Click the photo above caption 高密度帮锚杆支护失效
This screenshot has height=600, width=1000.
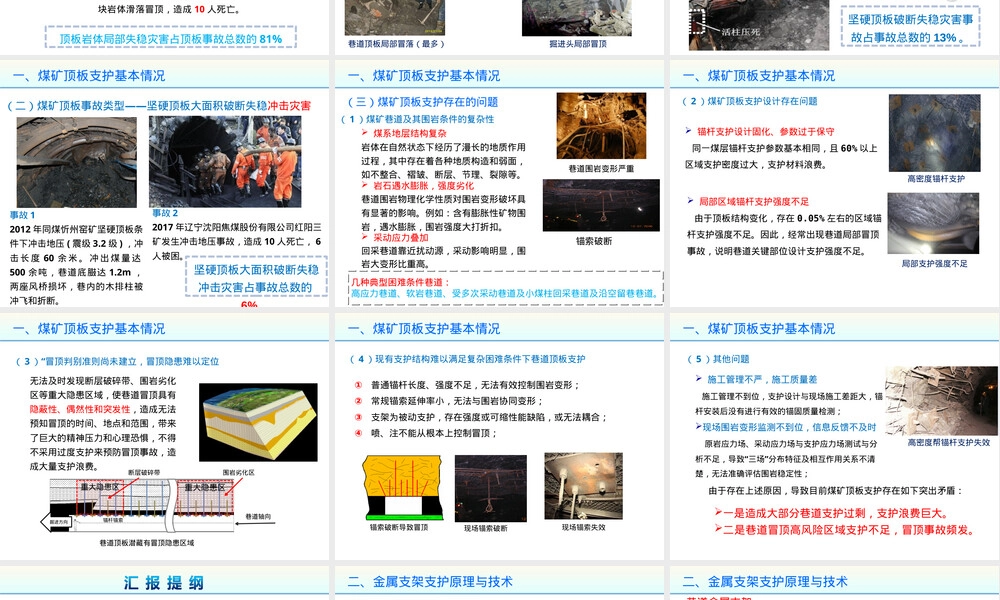[x=941, y=400]
